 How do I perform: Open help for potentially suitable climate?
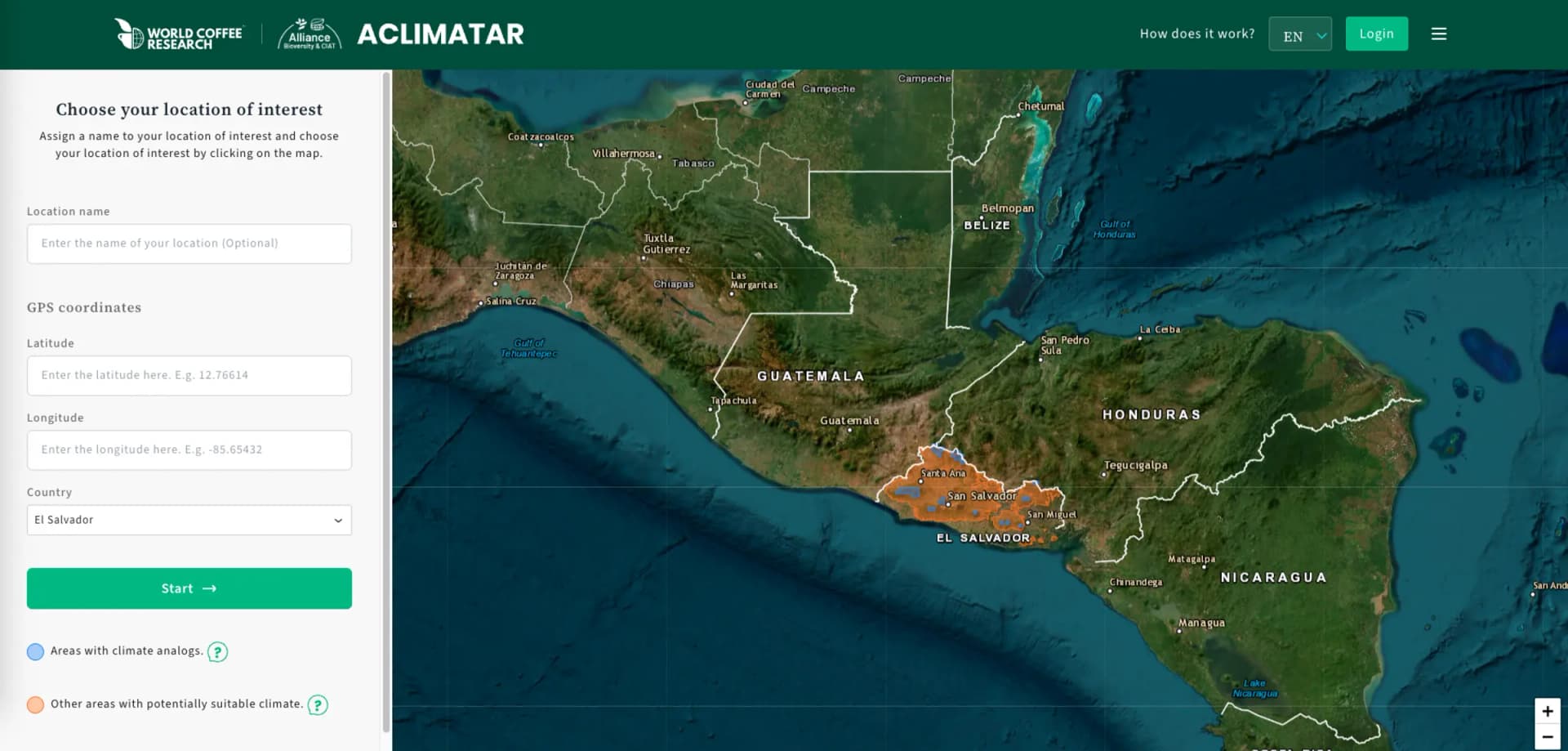(x=318, y=704)
